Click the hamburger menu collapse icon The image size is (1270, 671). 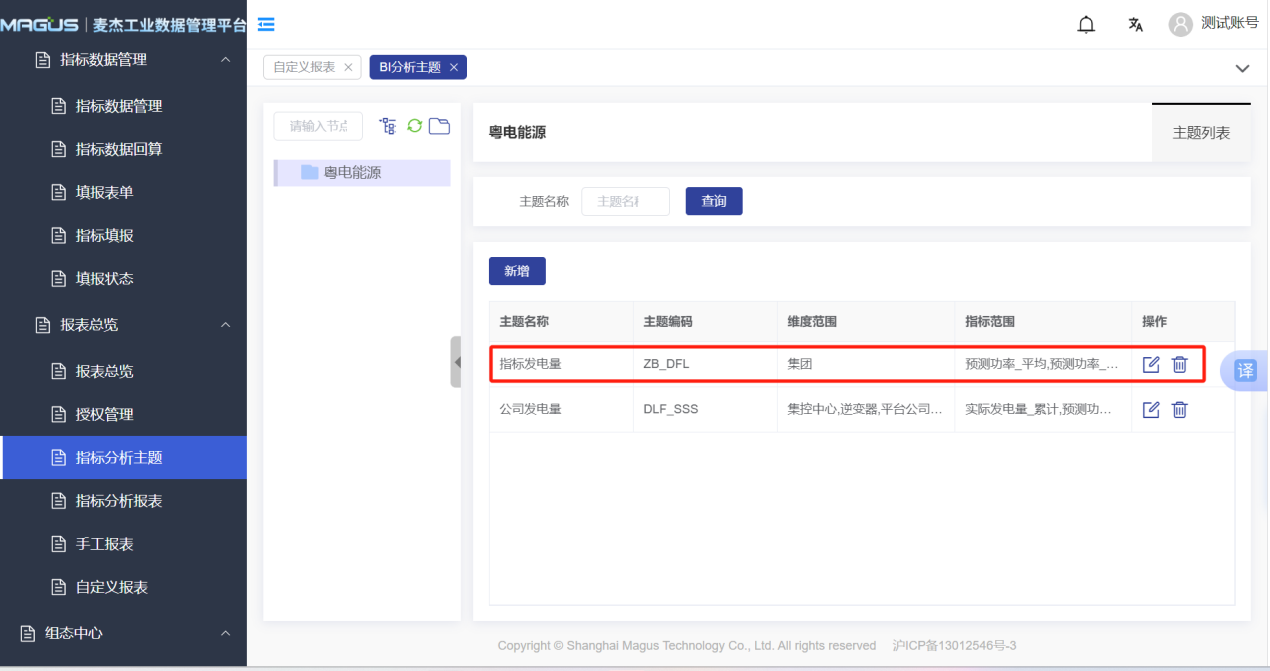click(x=267, y=24)
